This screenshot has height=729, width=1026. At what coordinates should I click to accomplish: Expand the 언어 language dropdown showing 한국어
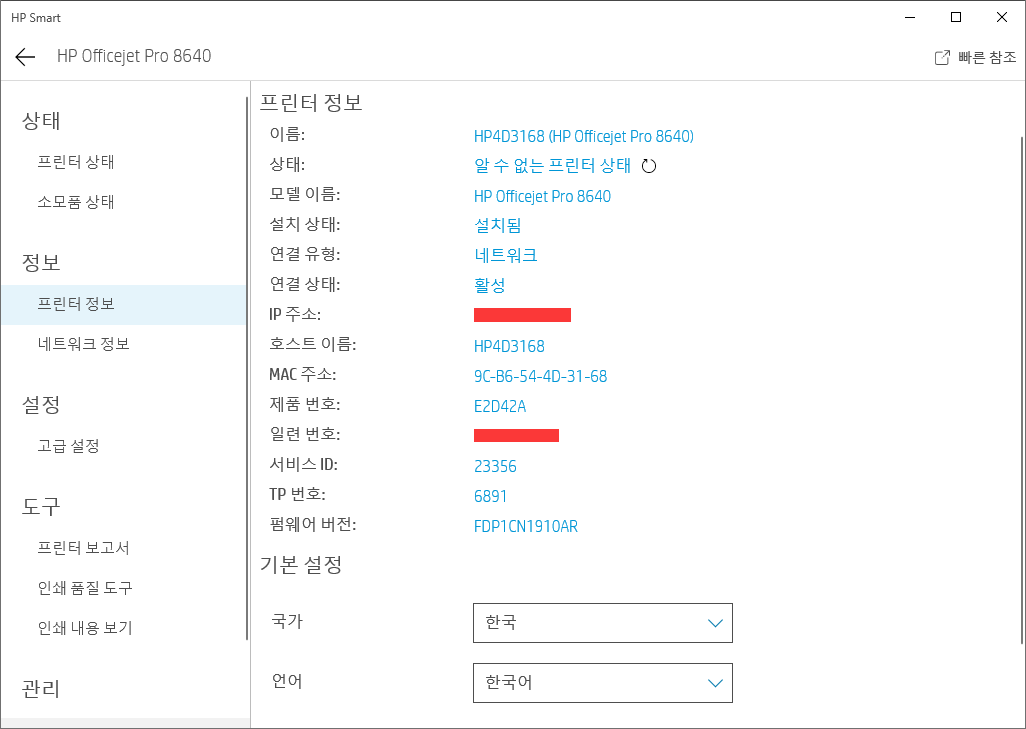(603, 683)
